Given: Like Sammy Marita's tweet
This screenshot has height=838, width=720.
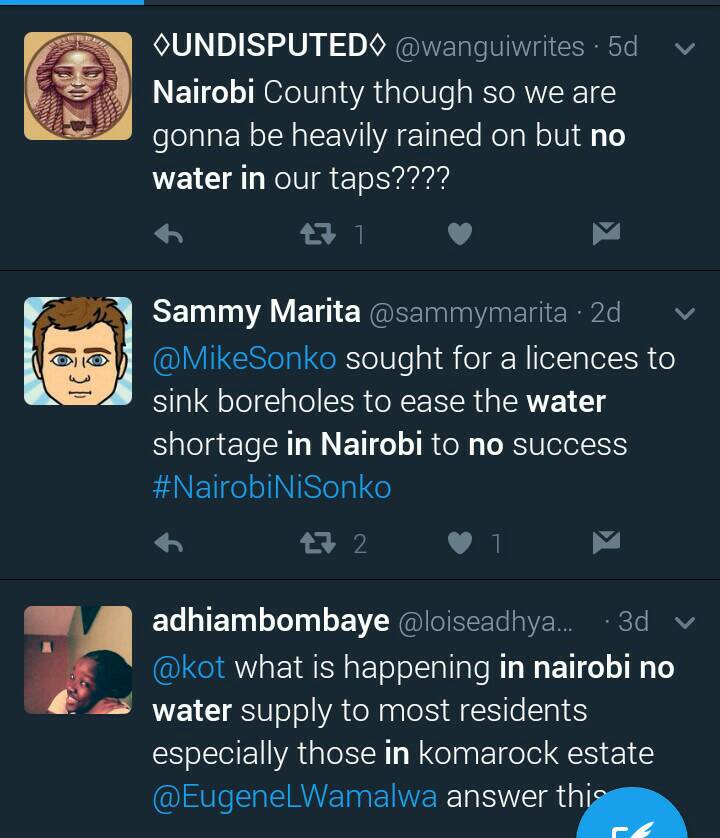Looking at the screenshot, I should (459, 543).
